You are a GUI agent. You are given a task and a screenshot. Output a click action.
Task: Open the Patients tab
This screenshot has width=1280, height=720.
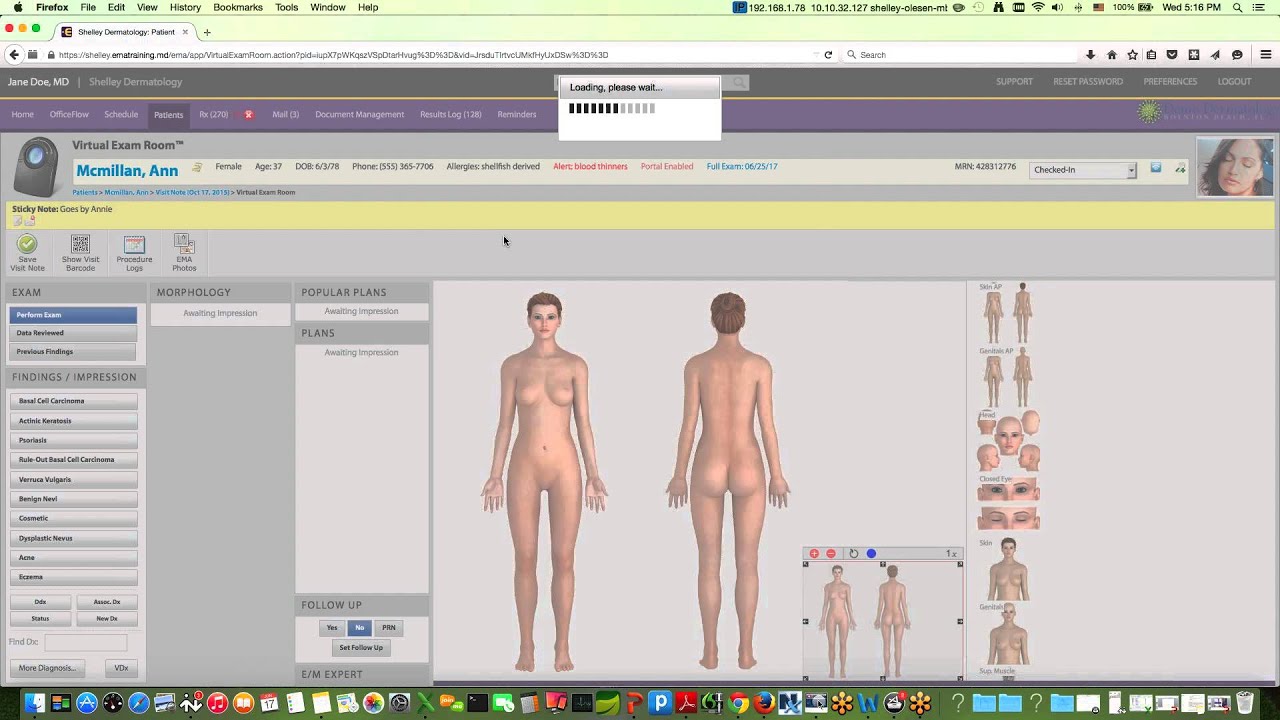pos(168,115)
